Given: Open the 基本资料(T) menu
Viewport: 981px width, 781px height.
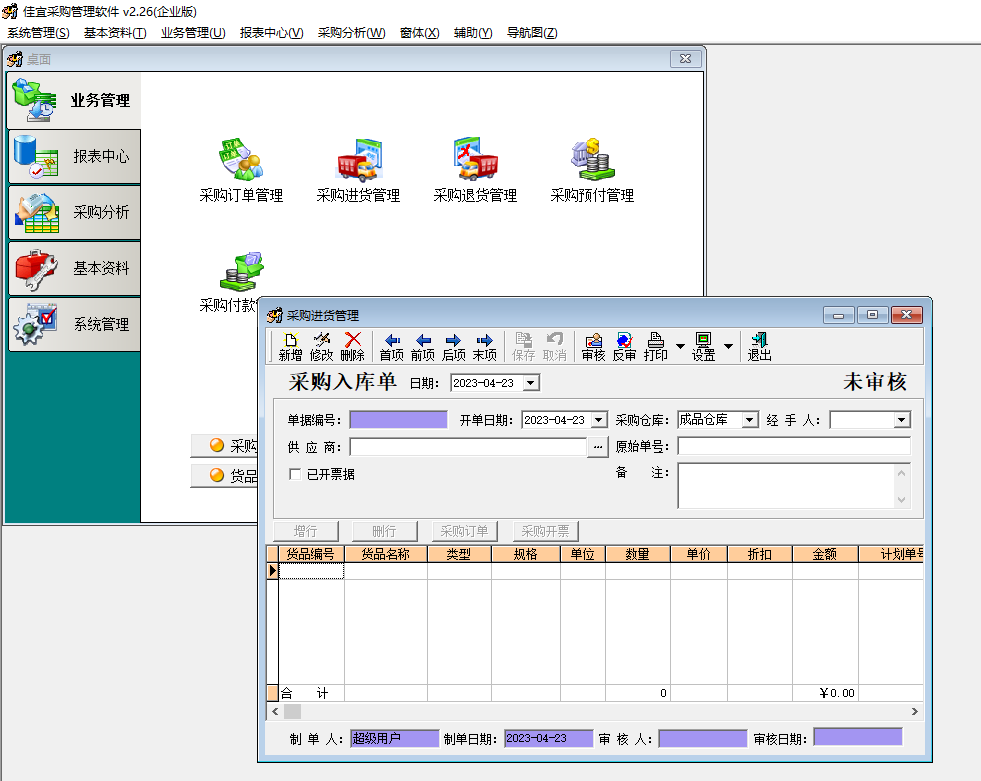Looking at the screenshot, I should pos(115,33).
